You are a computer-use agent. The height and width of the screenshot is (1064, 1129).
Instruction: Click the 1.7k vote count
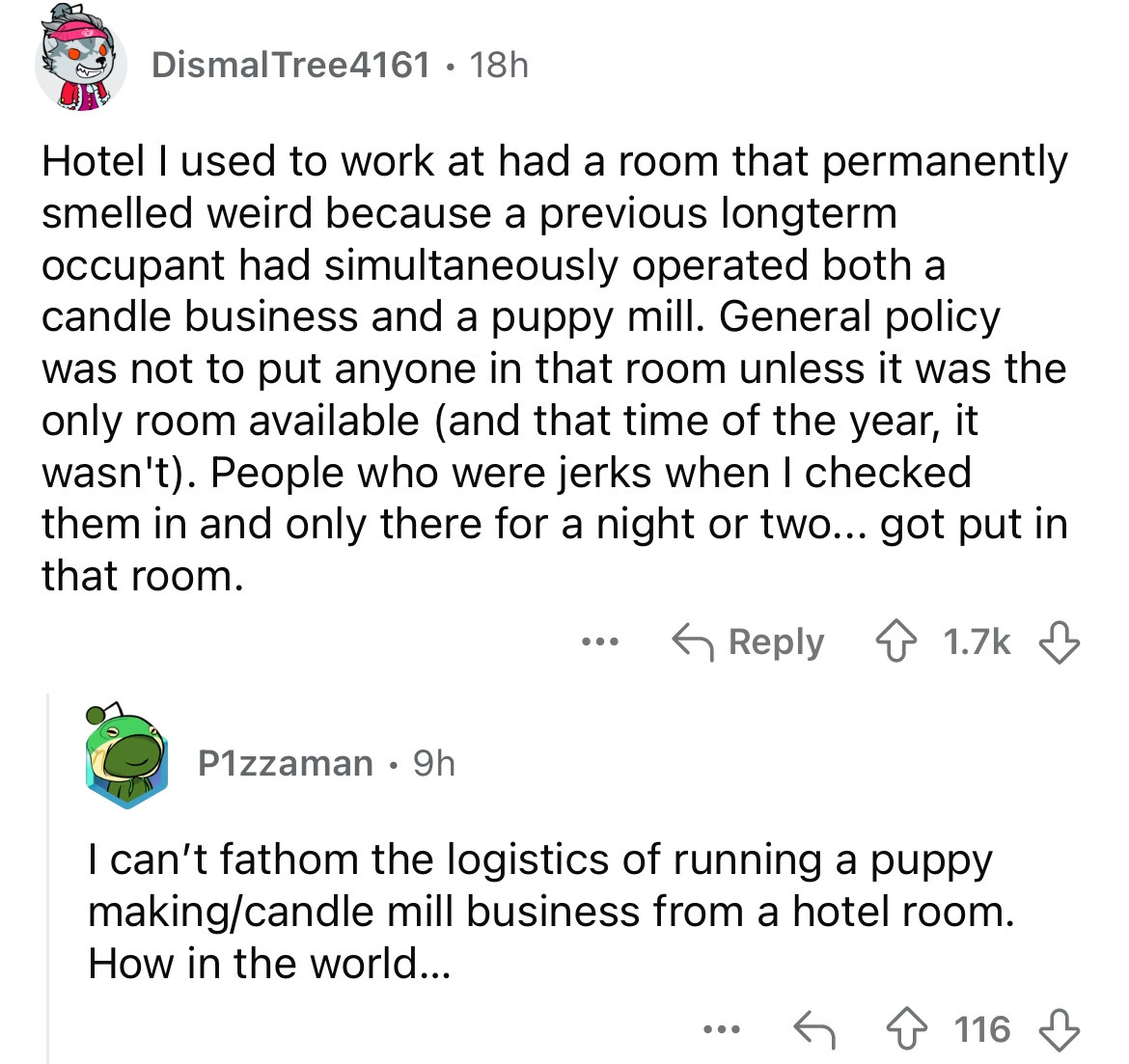pyautogui.click(x=977, y=641)
